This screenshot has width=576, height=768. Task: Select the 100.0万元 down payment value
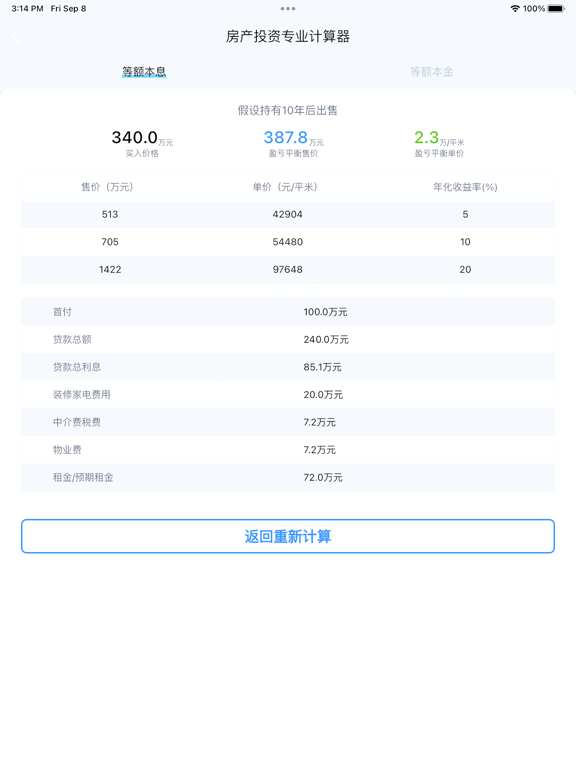point(325,312)
